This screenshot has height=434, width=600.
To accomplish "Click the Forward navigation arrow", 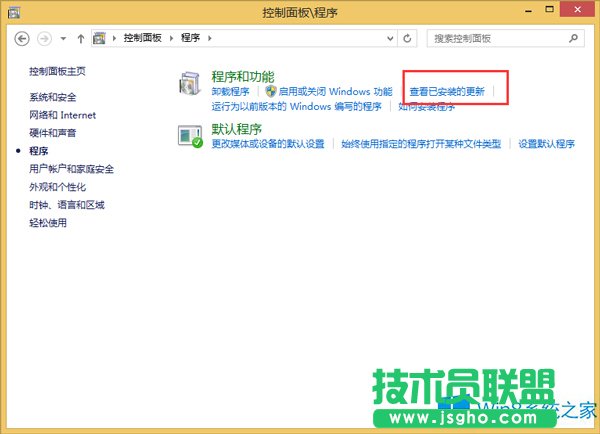I will coord(44,39).
